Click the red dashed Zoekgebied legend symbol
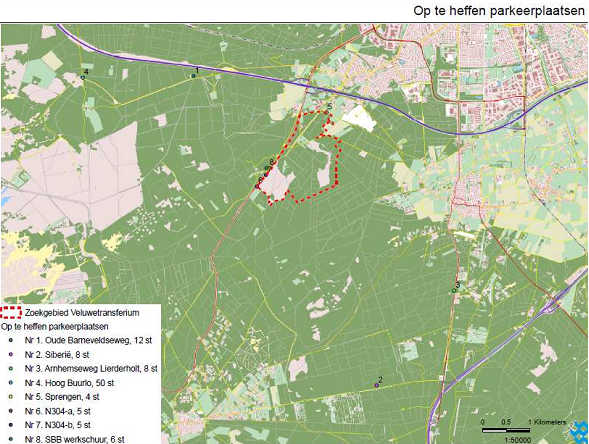 [11, 313]
